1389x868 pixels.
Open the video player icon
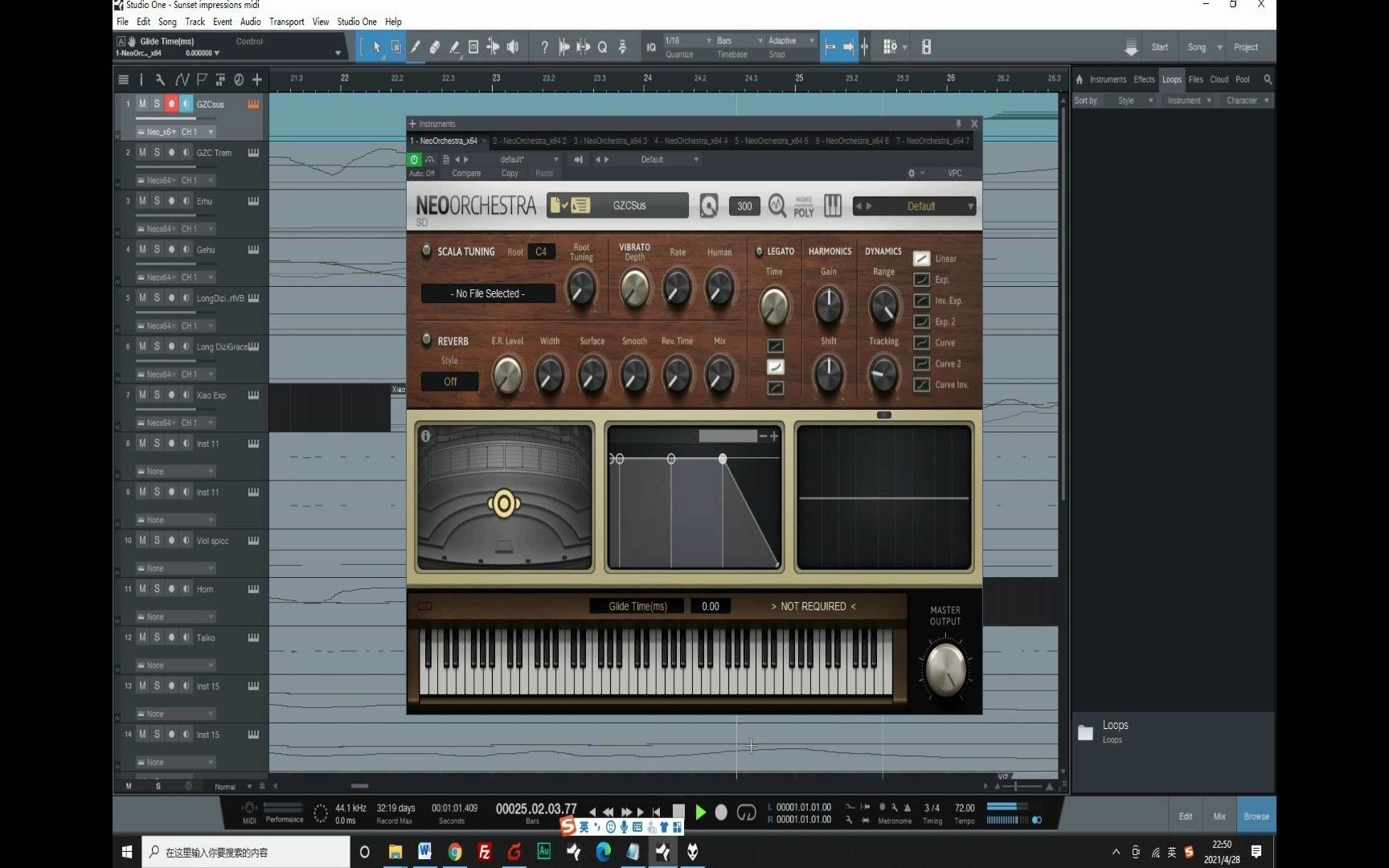click(x=926, y=47)
